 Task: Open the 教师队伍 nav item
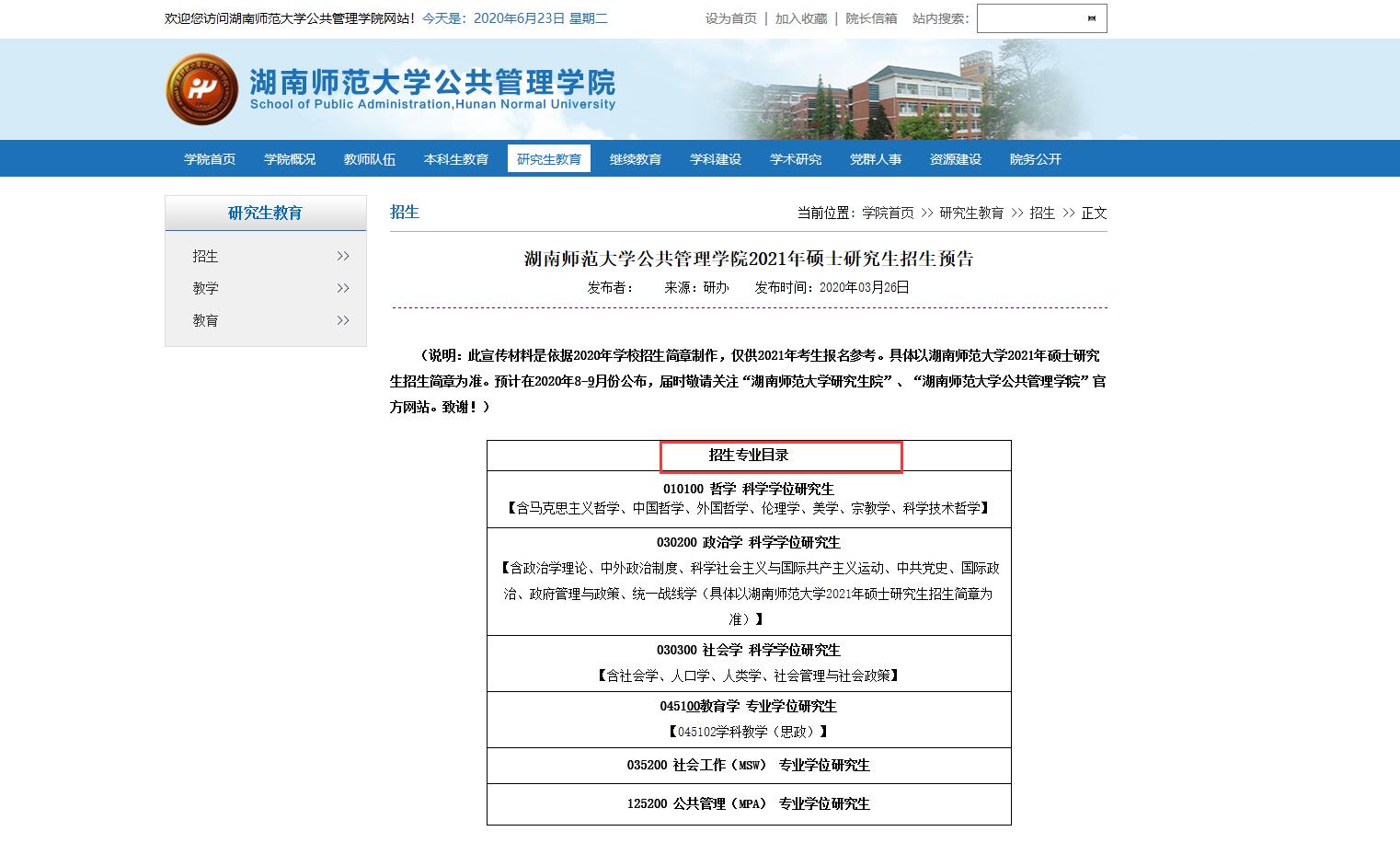point(370,159)
